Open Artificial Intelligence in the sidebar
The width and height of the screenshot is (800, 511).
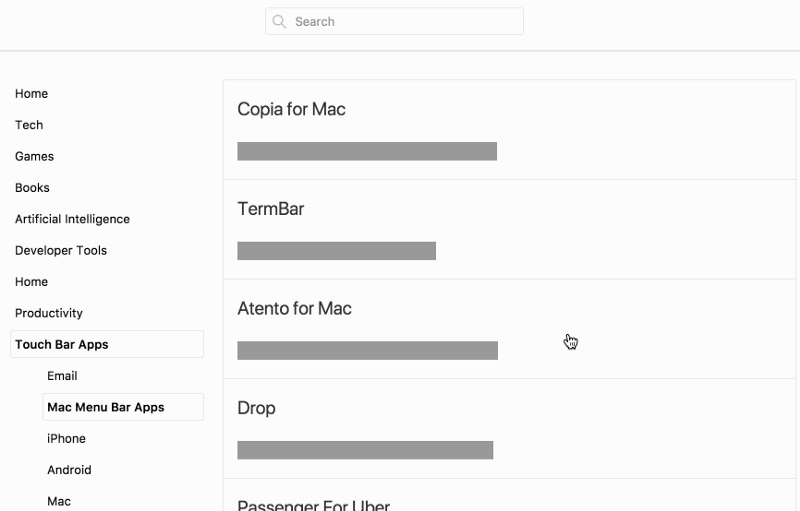72,219
